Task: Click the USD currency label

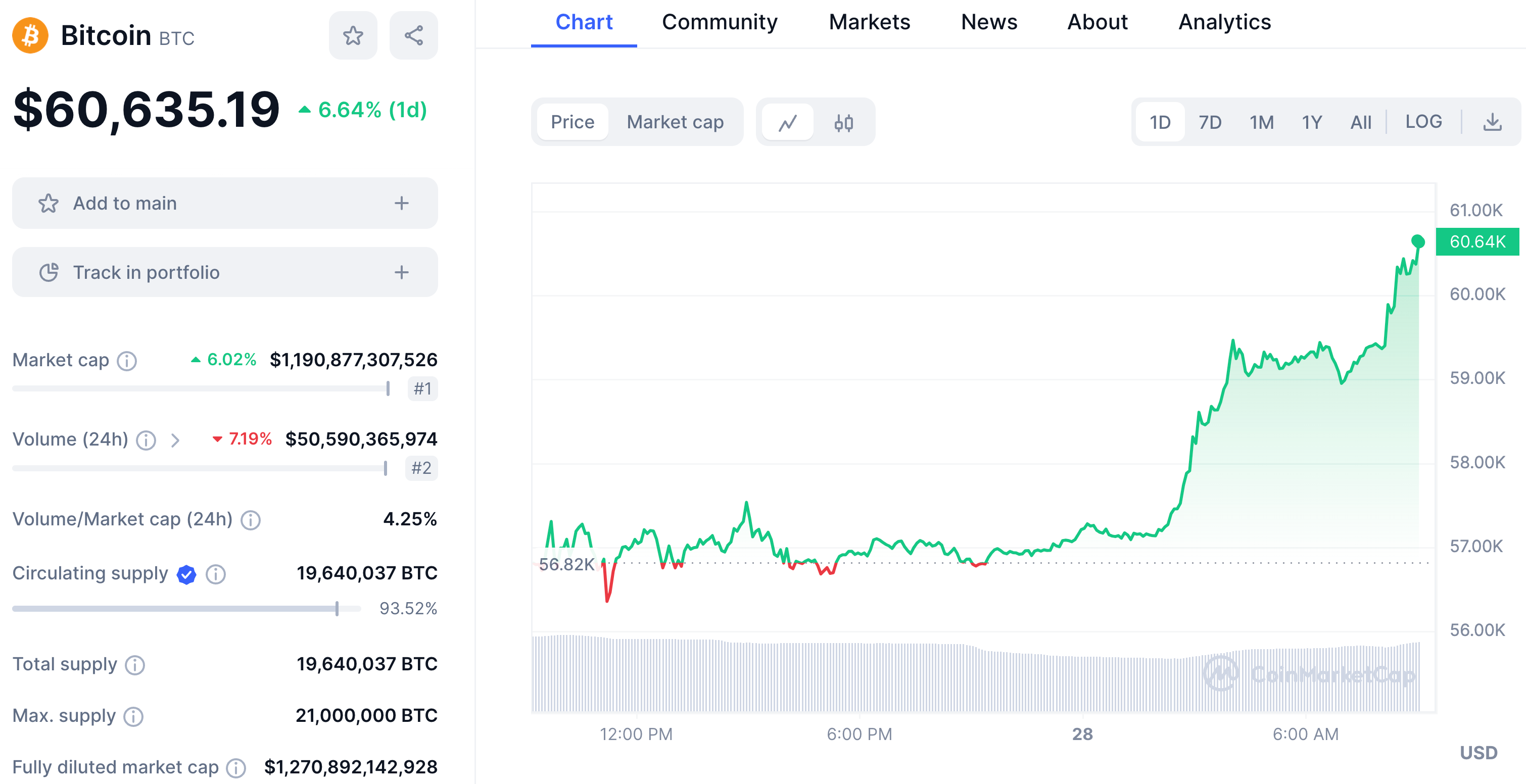Action: pos(1479,753)
